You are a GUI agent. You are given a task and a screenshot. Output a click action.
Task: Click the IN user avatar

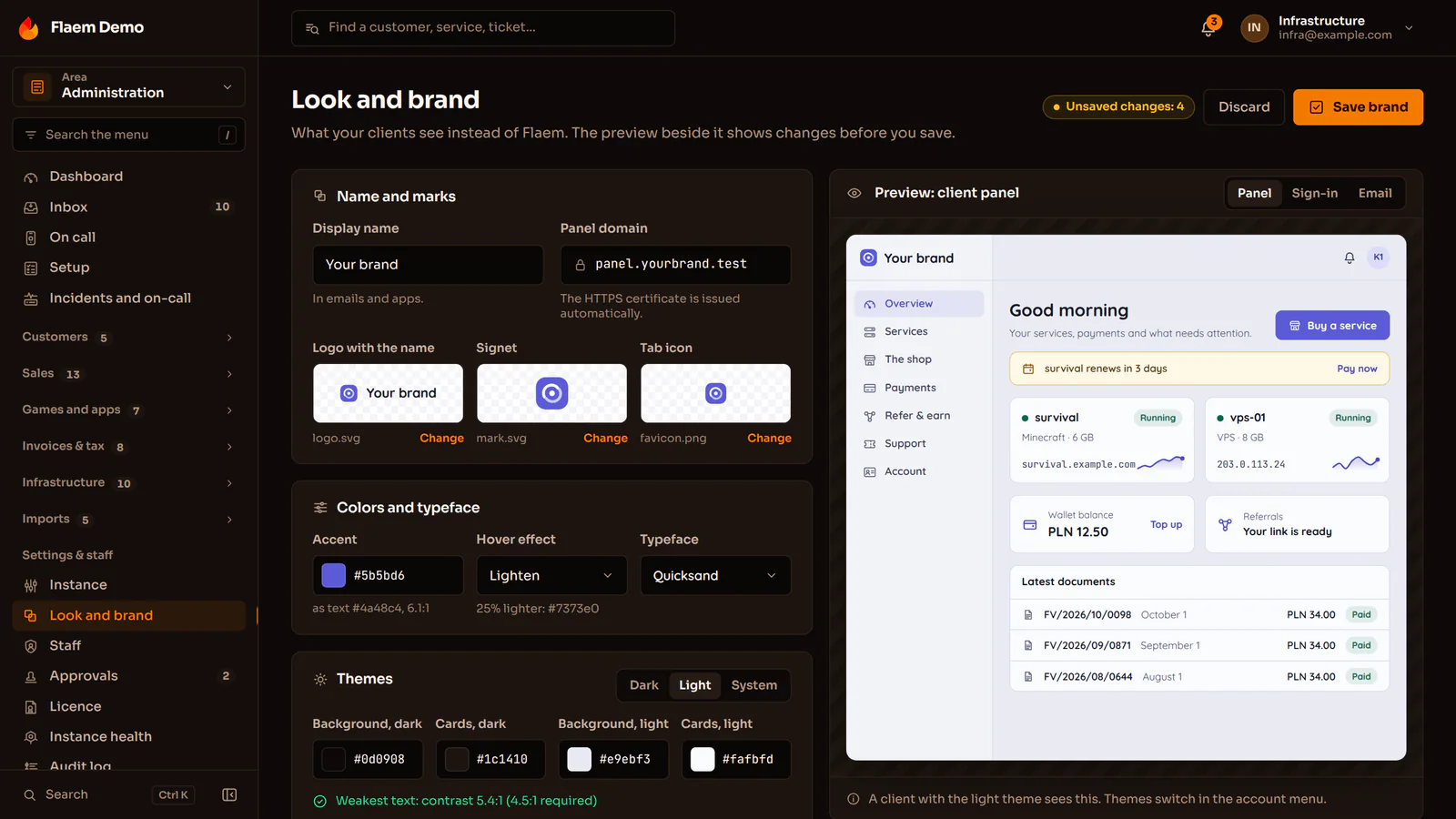pyautogui.click(x=1254, y=28)
